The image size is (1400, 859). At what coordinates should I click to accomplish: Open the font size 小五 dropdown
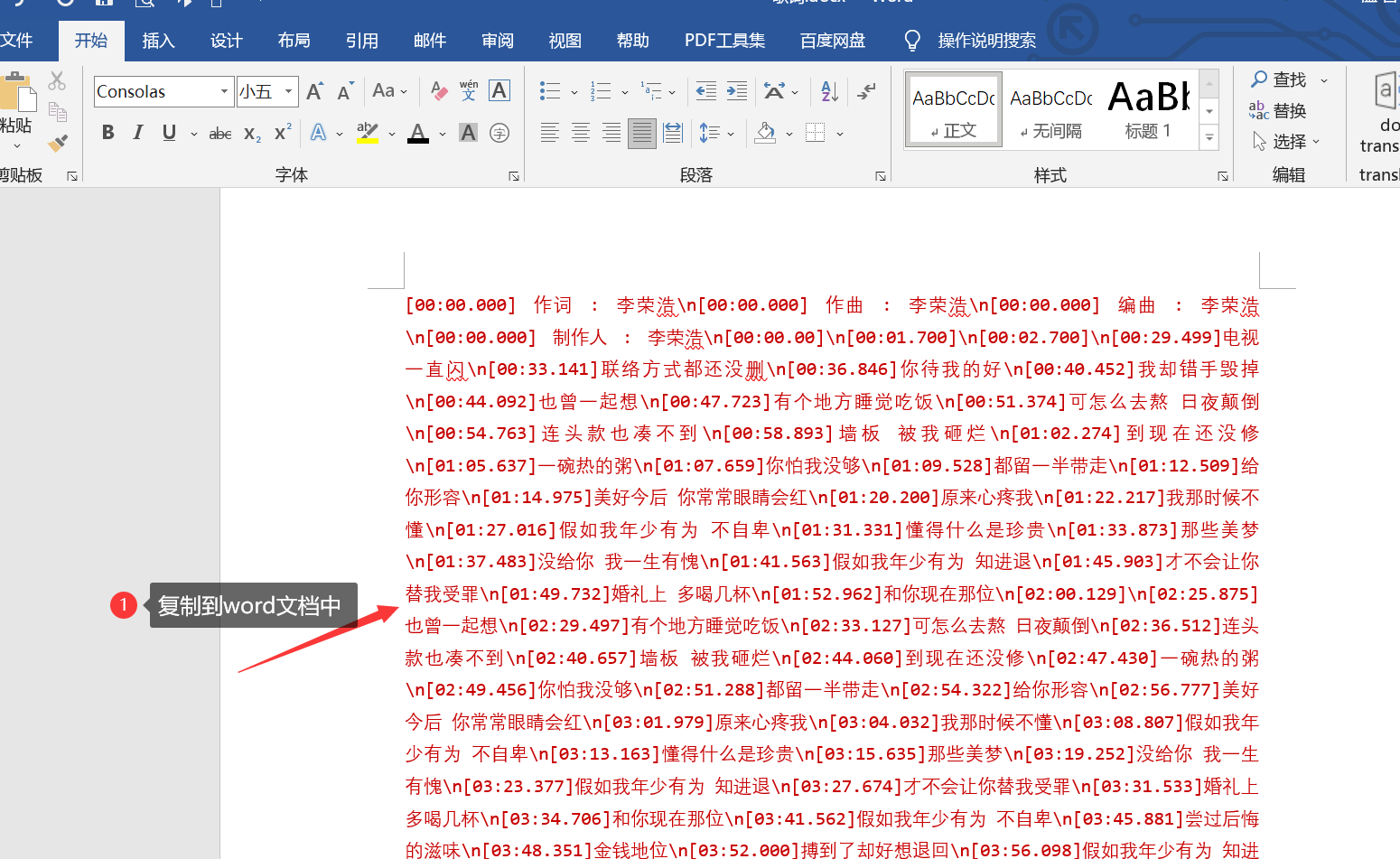[288, 91]
